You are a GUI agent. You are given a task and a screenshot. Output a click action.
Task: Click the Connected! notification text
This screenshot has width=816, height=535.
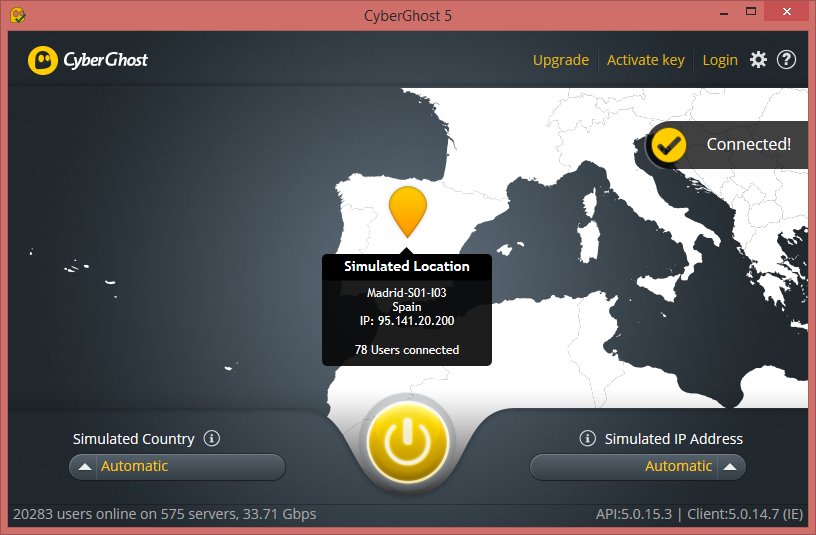(748, 144)
